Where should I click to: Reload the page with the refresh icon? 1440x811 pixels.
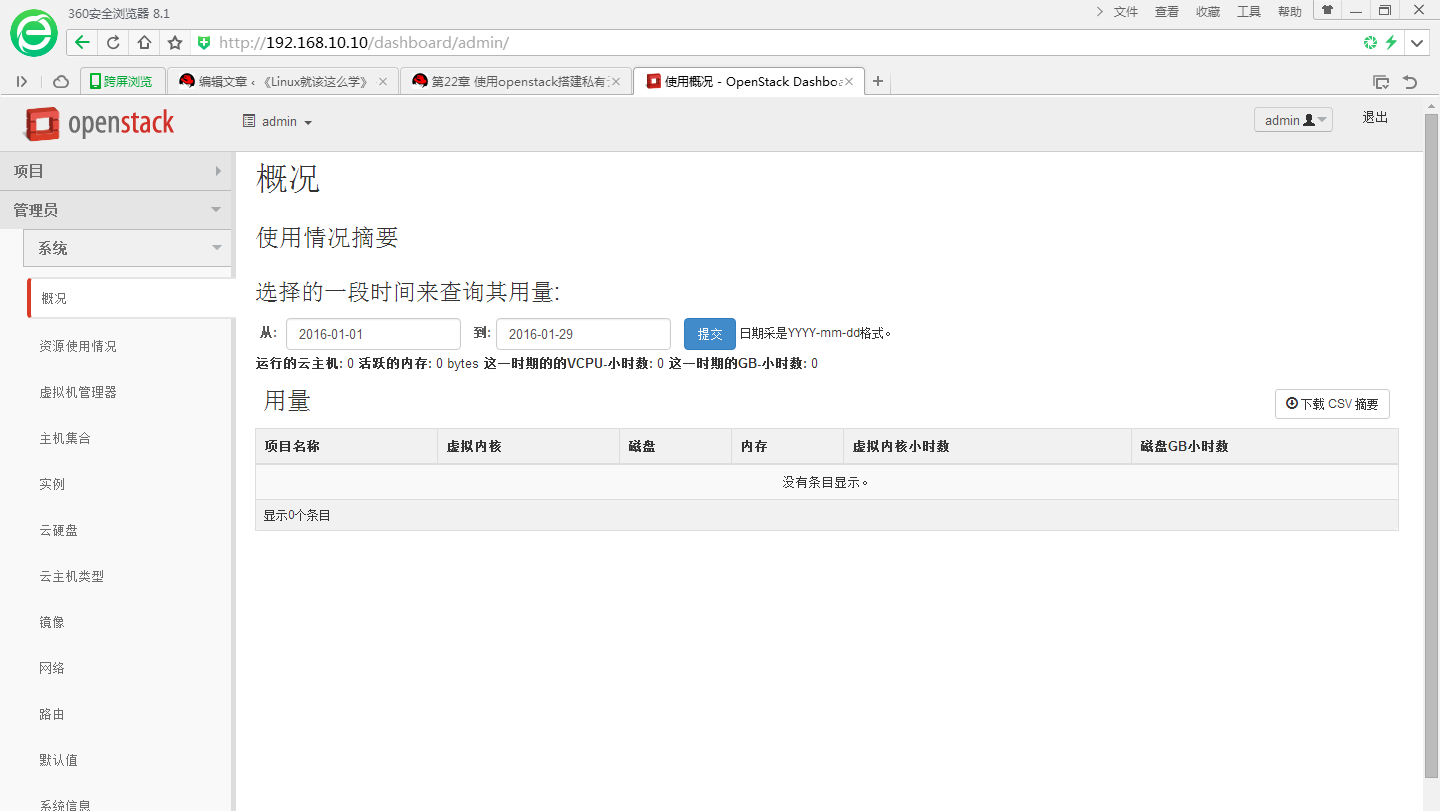[113, 43]
